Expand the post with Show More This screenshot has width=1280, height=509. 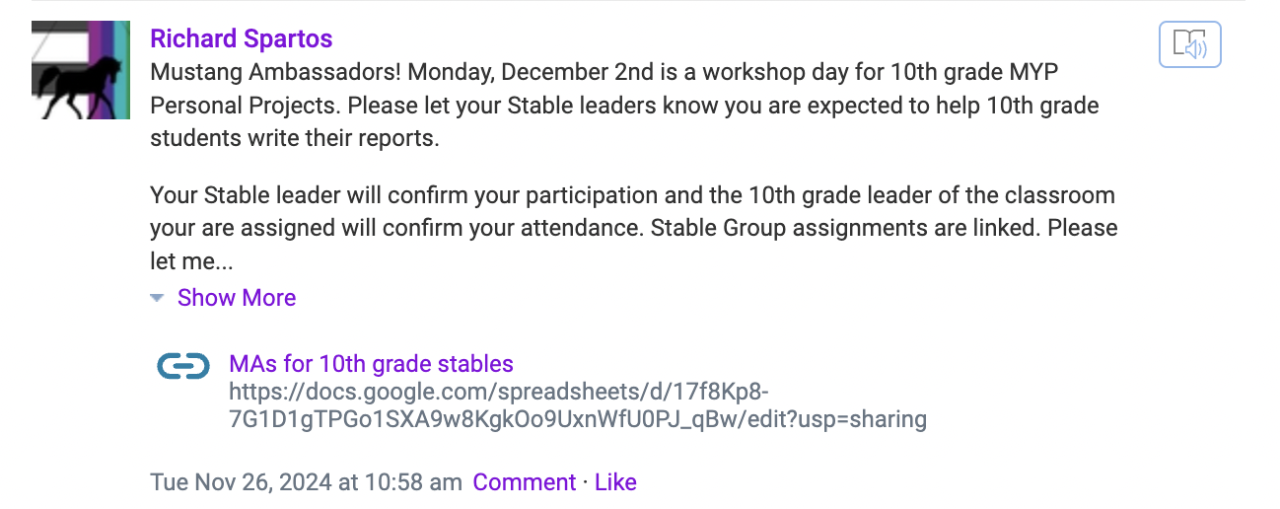pyautogui.click(x=236, y=298)
